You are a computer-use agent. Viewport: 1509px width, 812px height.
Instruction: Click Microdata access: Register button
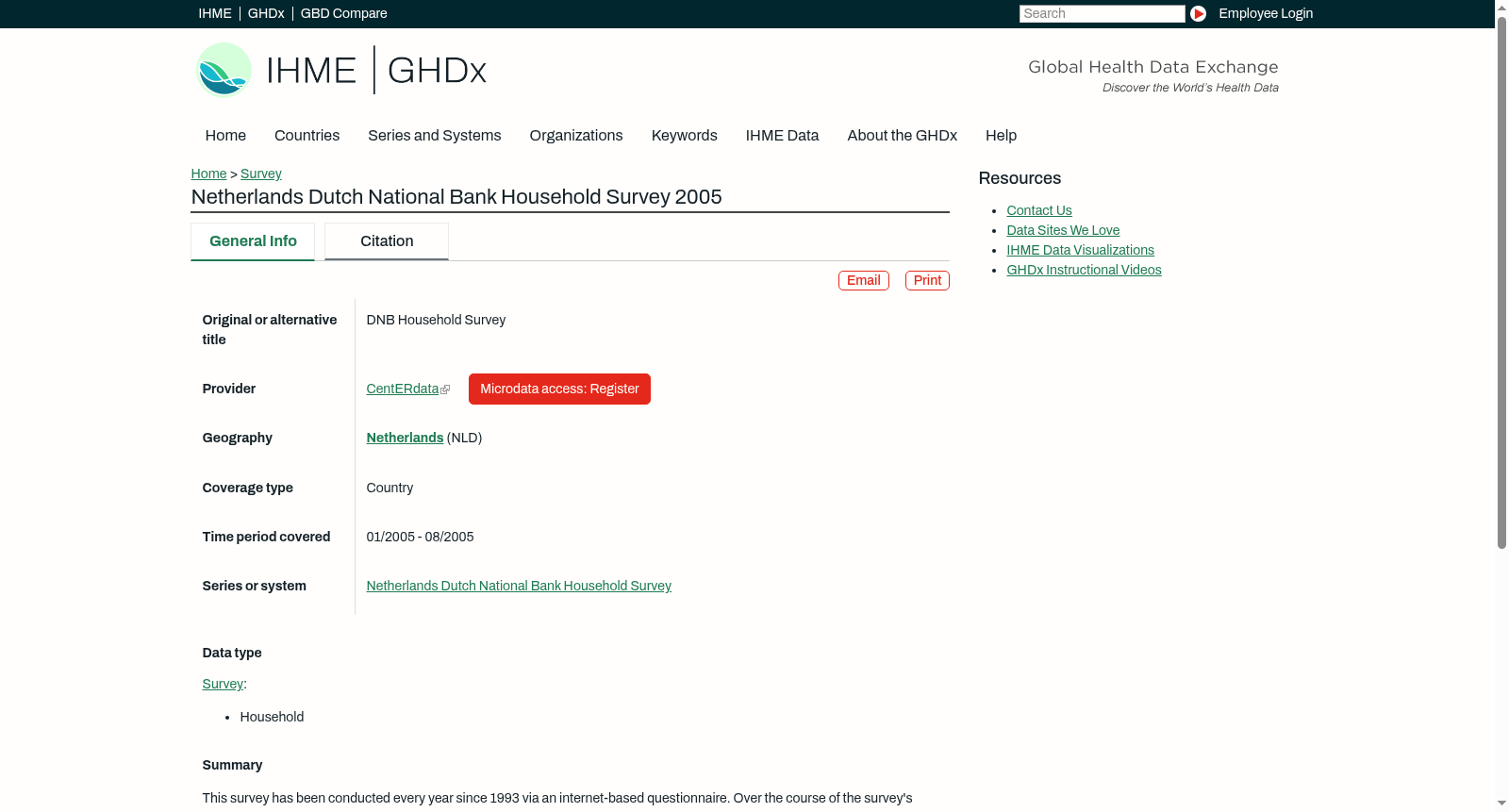click(x=559, y=389)
